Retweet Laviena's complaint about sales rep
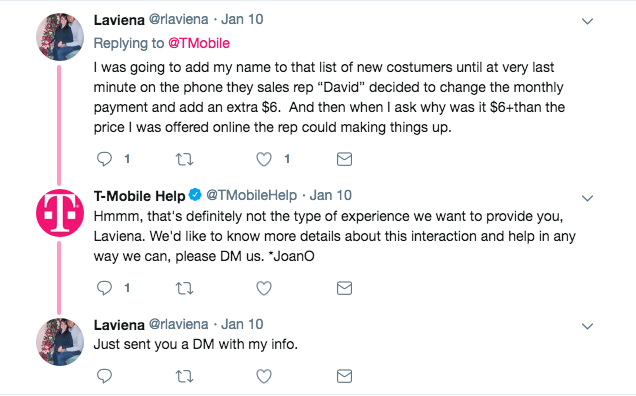 coord(184,159)
